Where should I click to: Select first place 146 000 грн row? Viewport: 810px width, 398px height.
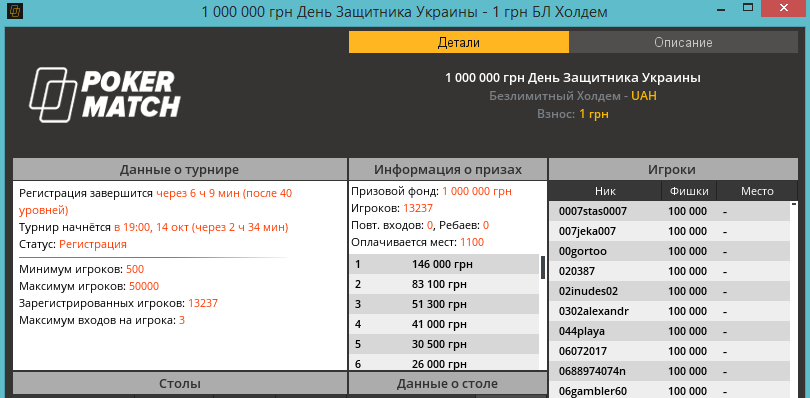tap(444, 264)
